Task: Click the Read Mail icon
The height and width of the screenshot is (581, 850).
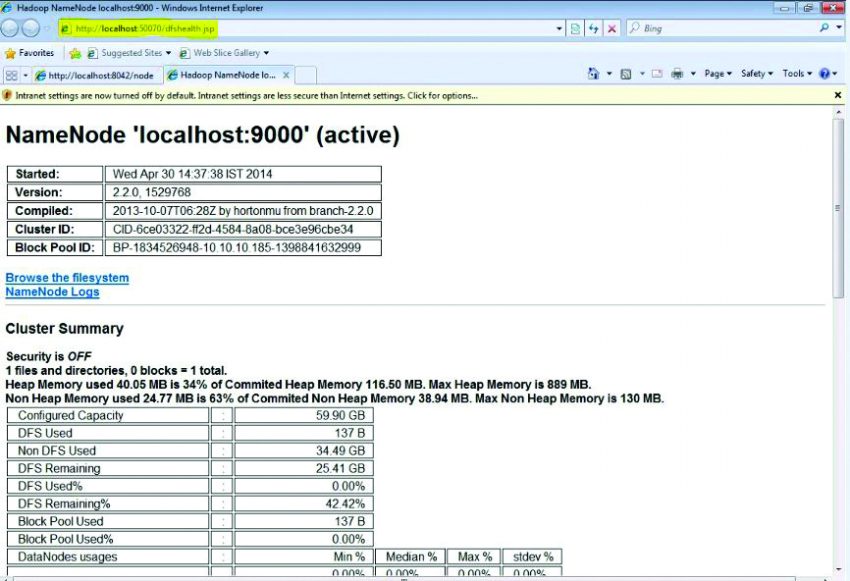Action: (658, 74)
